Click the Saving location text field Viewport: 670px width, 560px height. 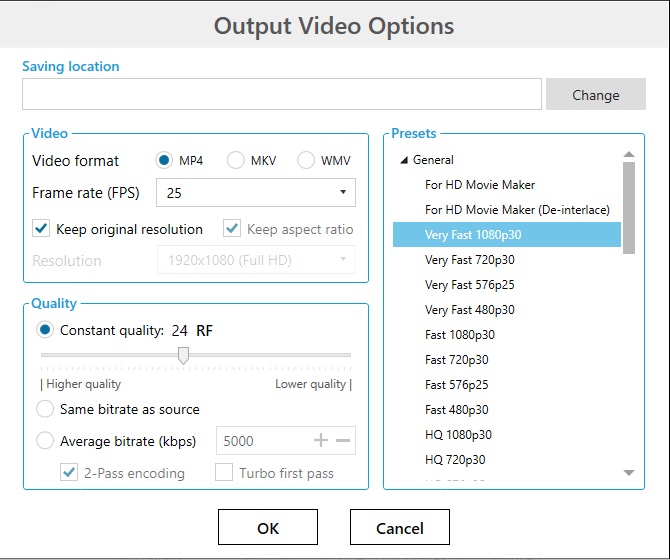281,95
